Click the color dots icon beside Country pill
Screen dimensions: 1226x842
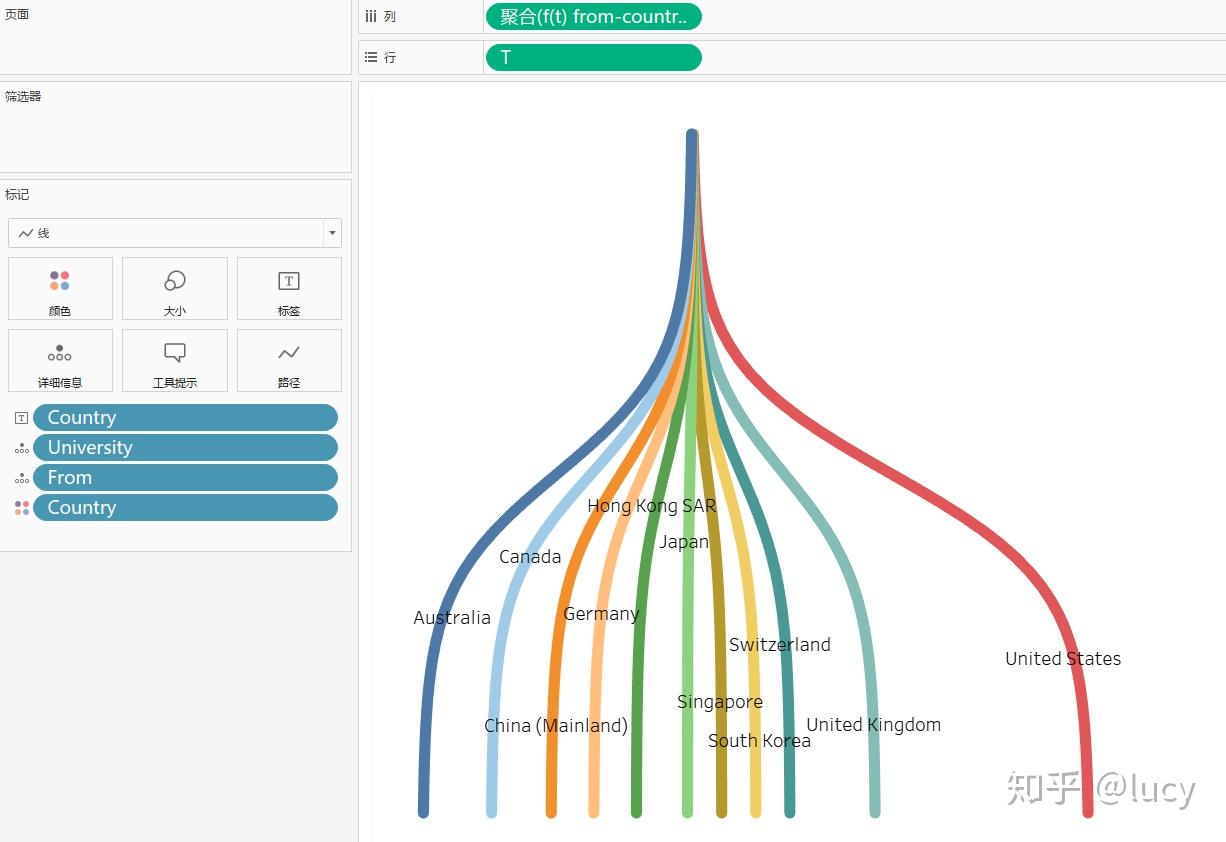click(22, 508)
